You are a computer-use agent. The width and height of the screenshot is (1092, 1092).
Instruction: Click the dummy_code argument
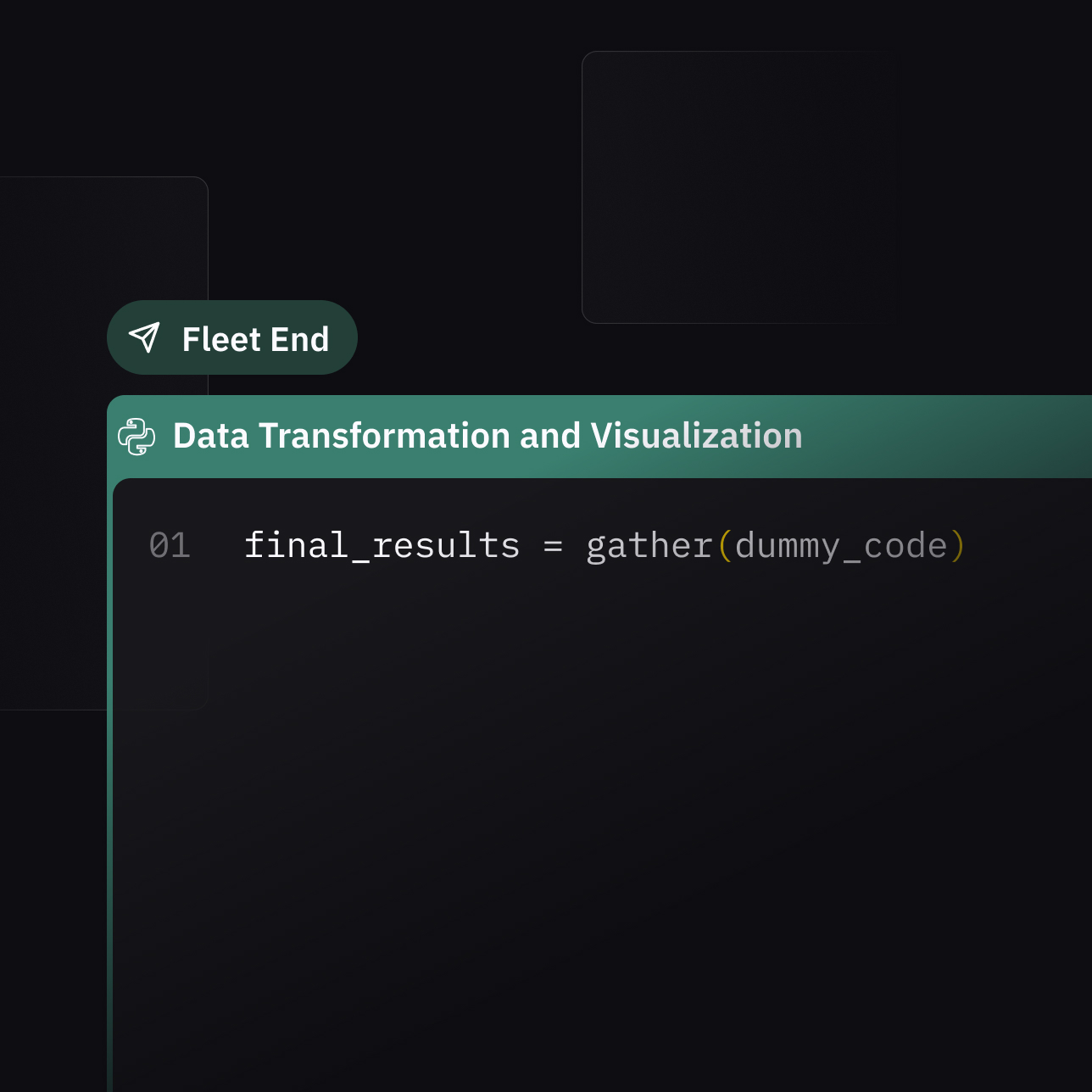841,547
